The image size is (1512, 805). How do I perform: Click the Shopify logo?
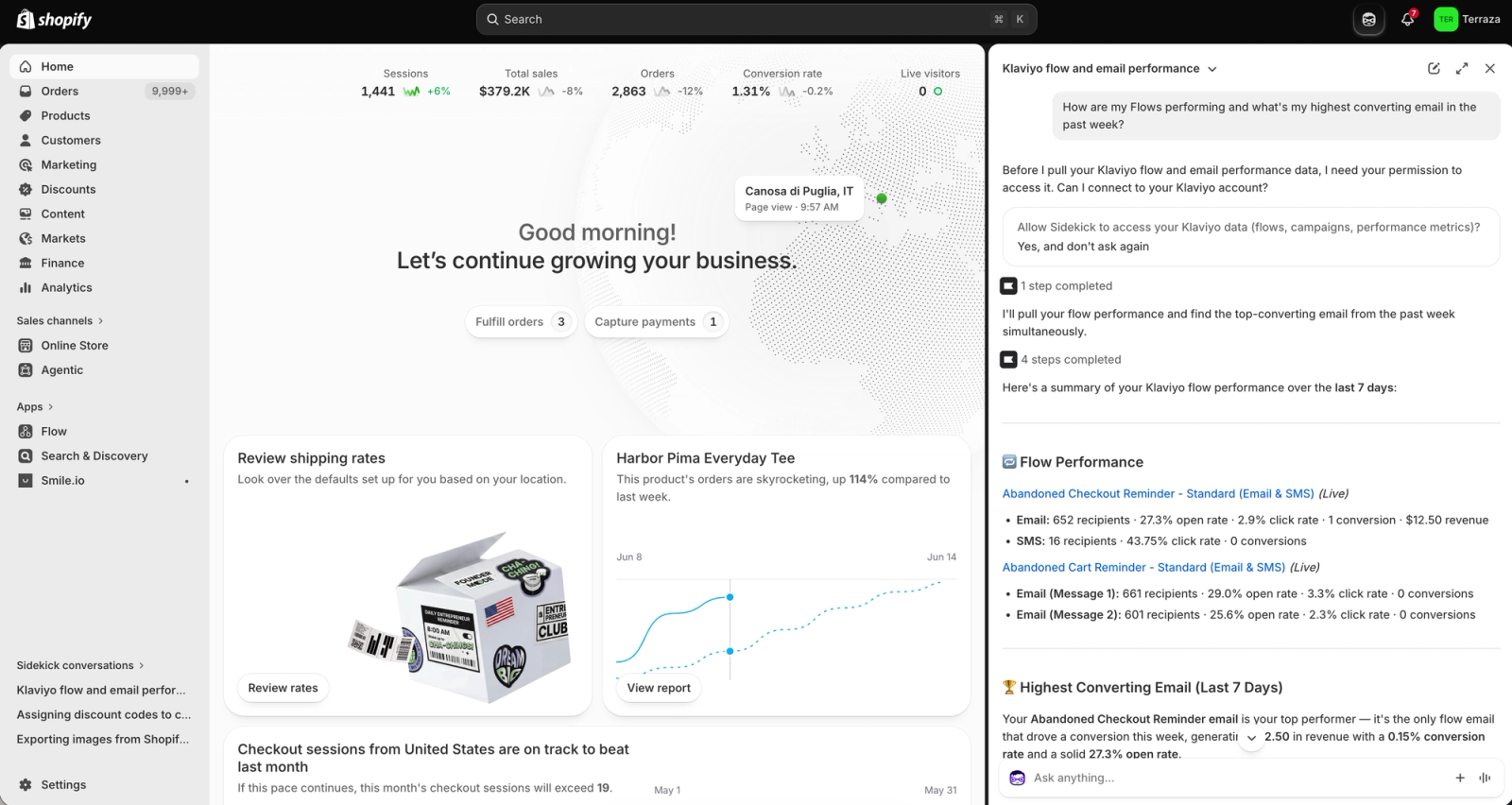tap(54, 19)
